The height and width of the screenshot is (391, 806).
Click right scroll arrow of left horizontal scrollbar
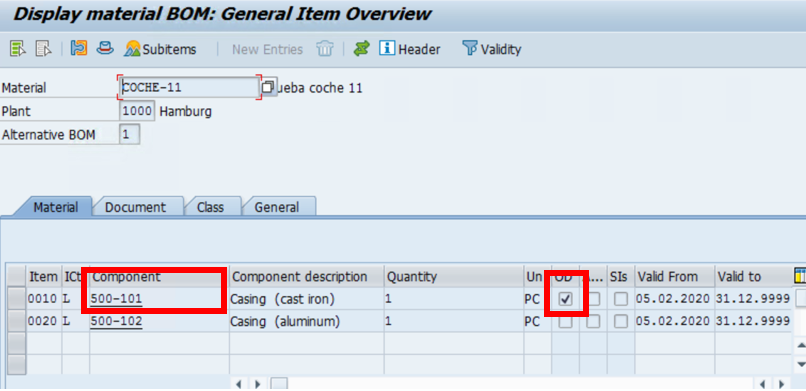click(x=259, y=383)
